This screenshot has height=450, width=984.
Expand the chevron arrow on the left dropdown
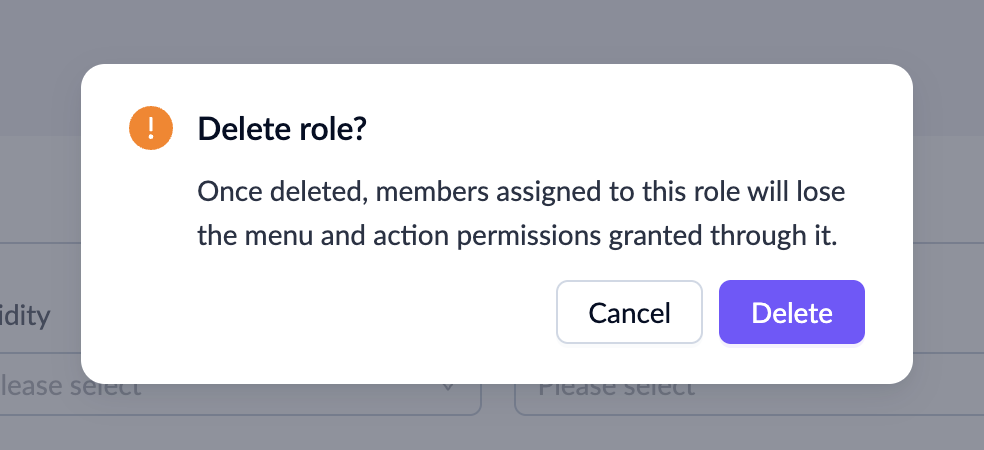448,387
